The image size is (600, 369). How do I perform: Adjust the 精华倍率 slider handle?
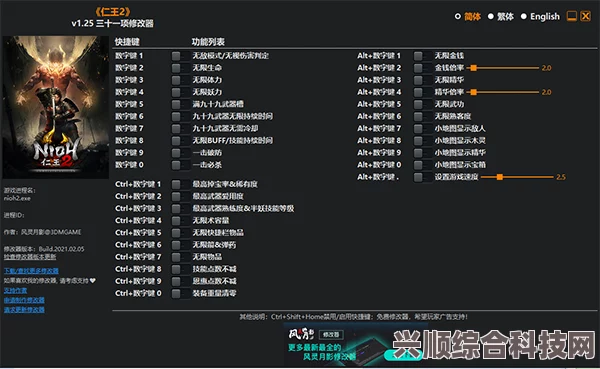(x=474, y=92)
